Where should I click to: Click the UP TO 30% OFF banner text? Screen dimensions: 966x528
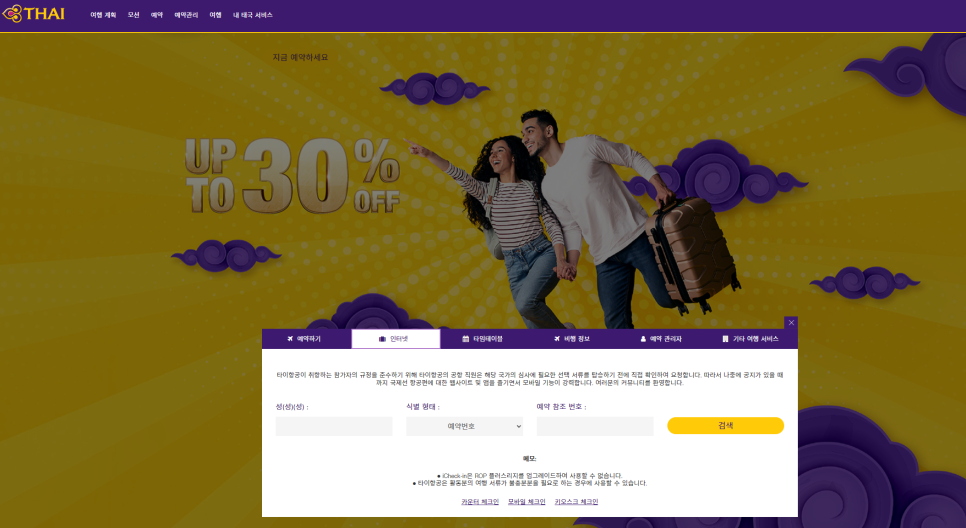tap(293, 176)
